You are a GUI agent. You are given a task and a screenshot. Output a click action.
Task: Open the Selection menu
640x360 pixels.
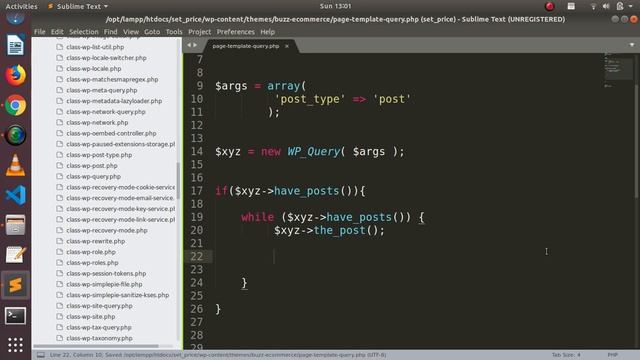(84, 32)
